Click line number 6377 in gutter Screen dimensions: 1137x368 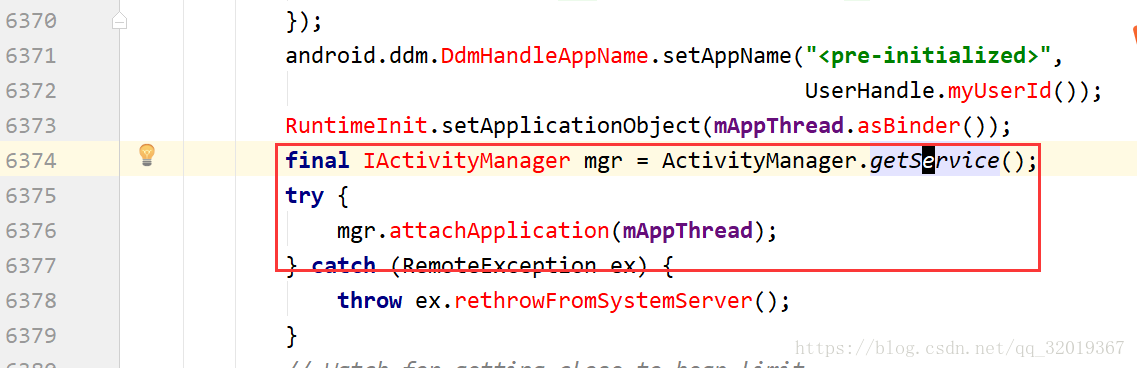tap(31, 266)
